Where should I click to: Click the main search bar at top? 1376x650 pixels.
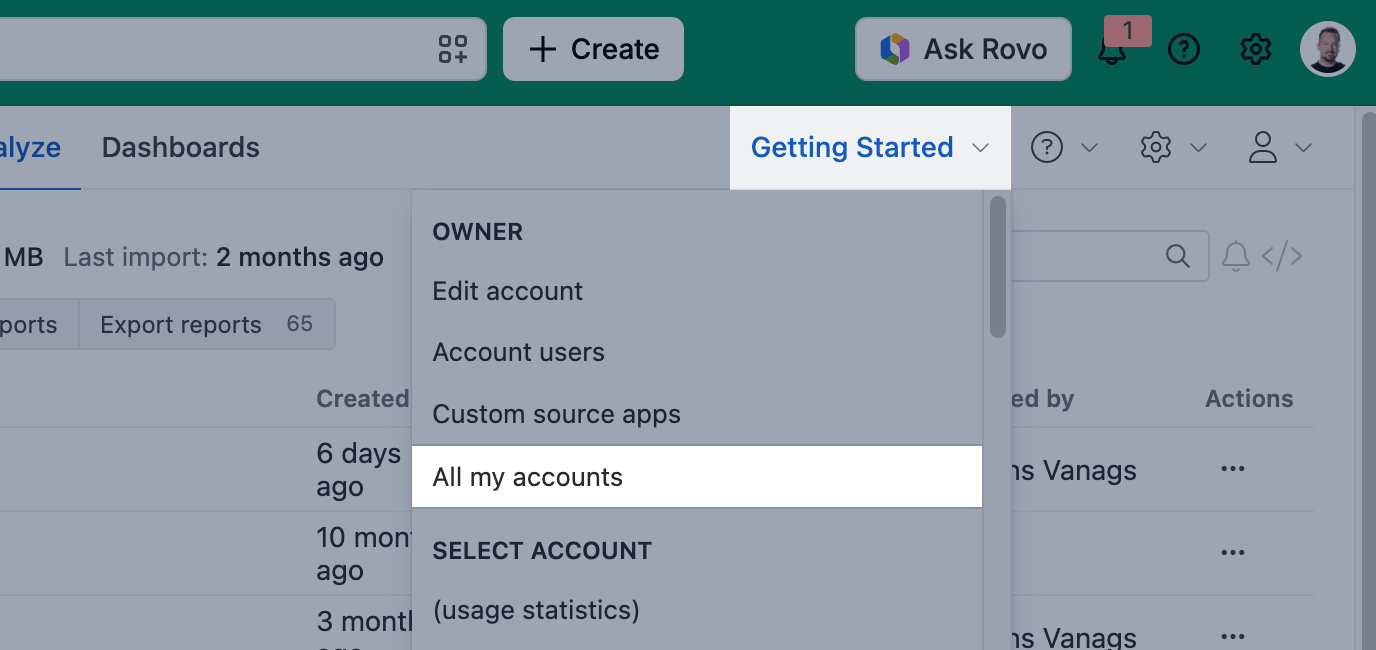[x=243, y=49]
